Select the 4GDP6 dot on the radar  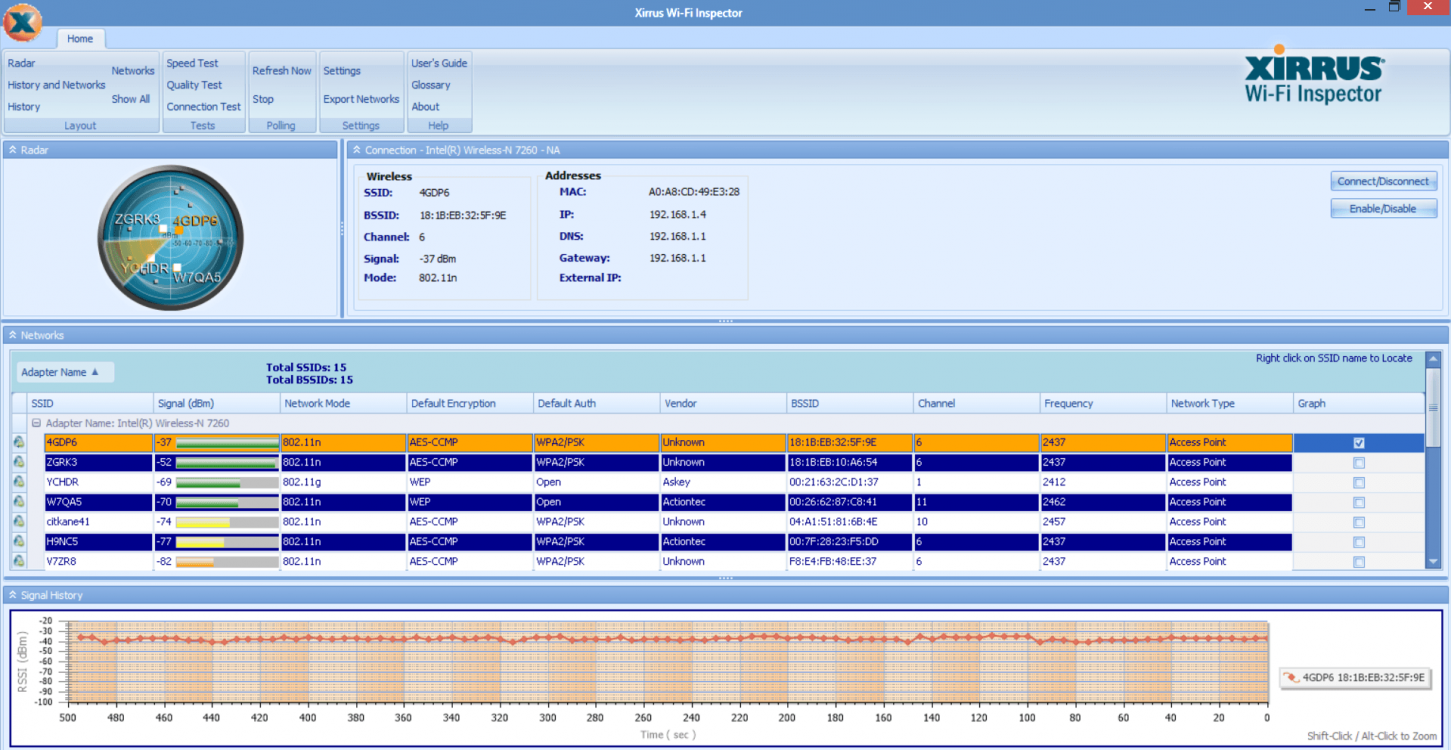179,230
